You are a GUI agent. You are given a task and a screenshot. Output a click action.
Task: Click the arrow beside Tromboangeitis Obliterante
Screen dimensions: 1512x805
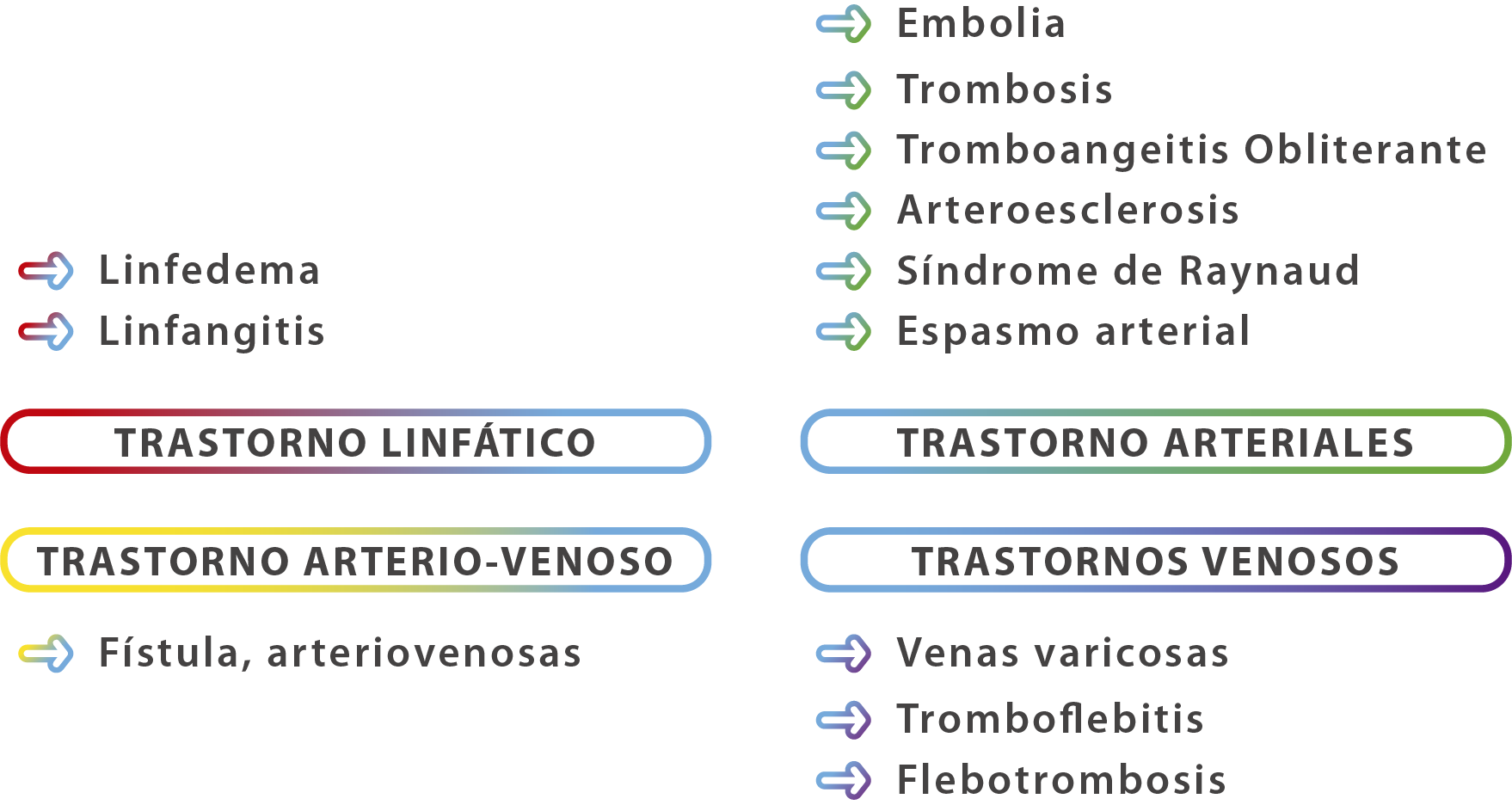[x=844, y=151]
